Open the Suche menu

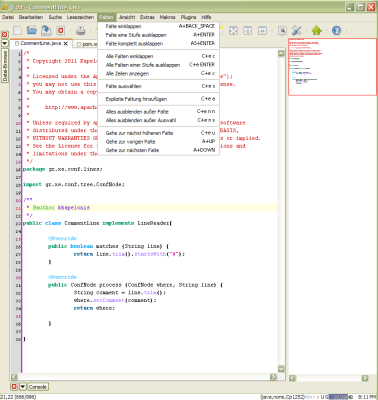tap(55, 17)
